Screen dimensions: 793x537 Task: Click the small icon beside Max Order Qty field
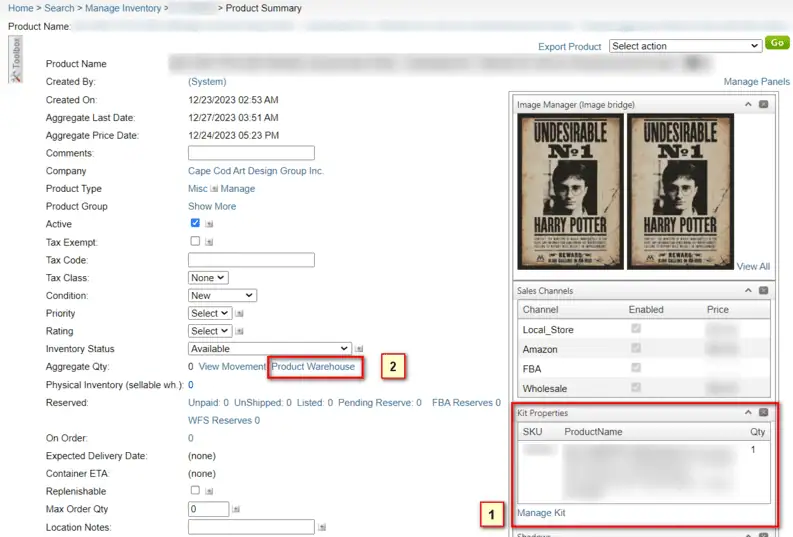click(236, 509)
